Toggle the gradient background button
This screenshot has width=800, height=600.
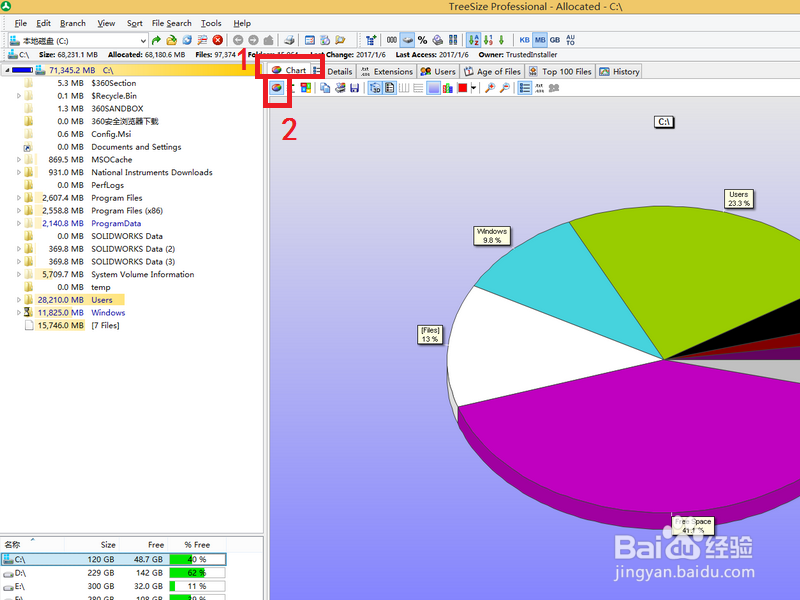coord(434,88)
